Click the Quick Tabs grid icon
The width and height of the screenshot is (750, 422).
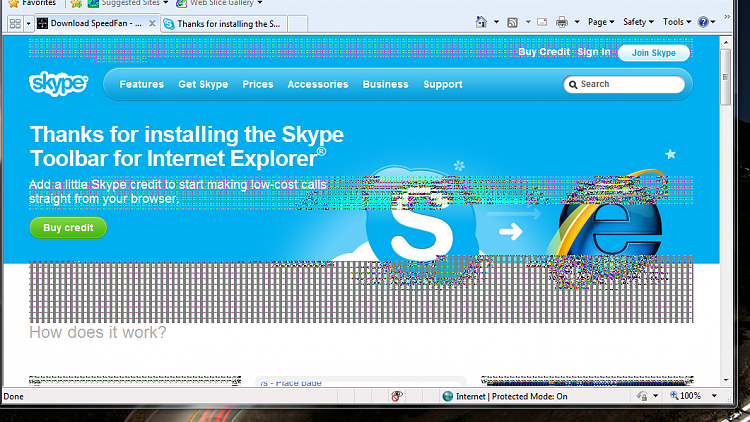click(15, 23)
